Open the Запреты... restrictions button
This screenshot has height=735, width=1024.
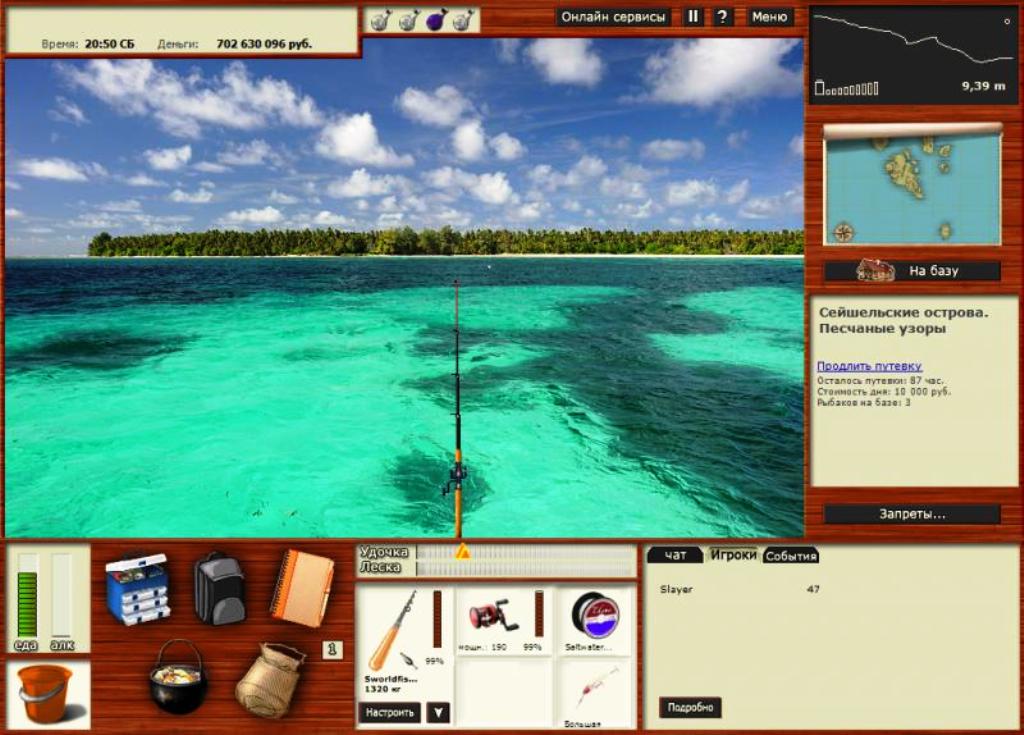911,514
